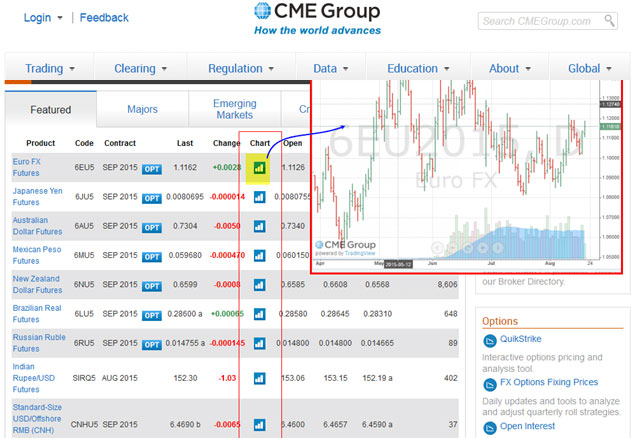Image resolution: width=631 pixels, height=438 pixels.
Task: Open the New Zealand Dollar Futures link
Action: (x=37, y=284)
